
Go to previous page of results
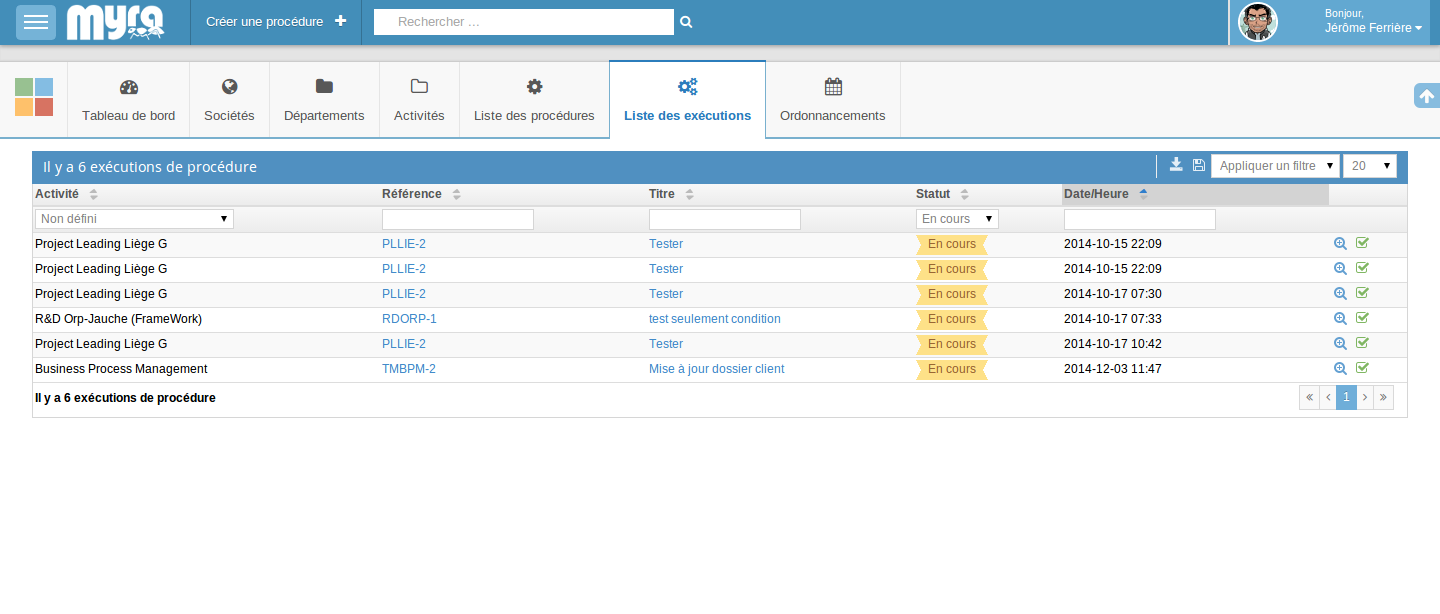coord(1328,398)
